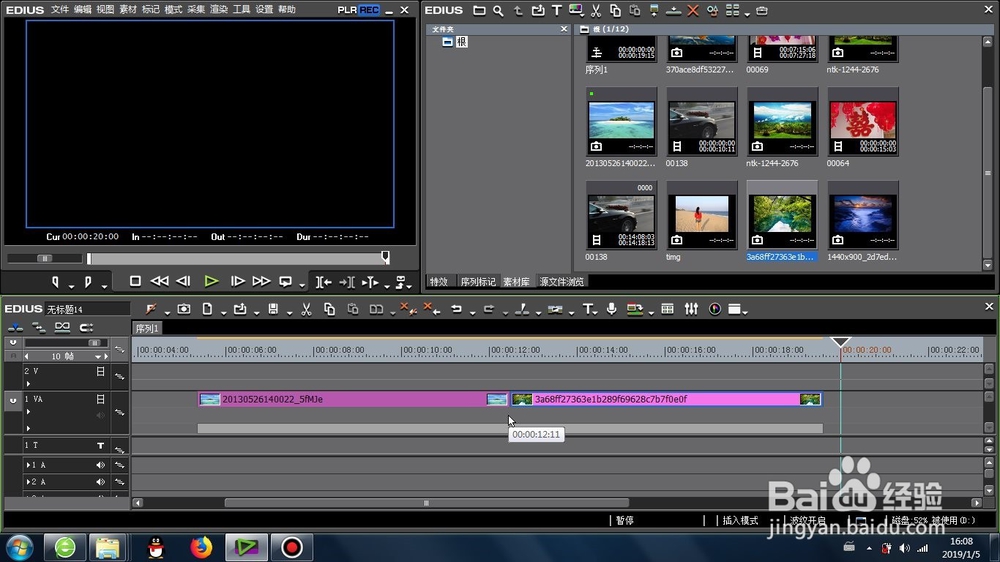Click the toolbox icon in the bin toolbar
The height and width of the screenshot is (562, 1000).
click(761, 10)
